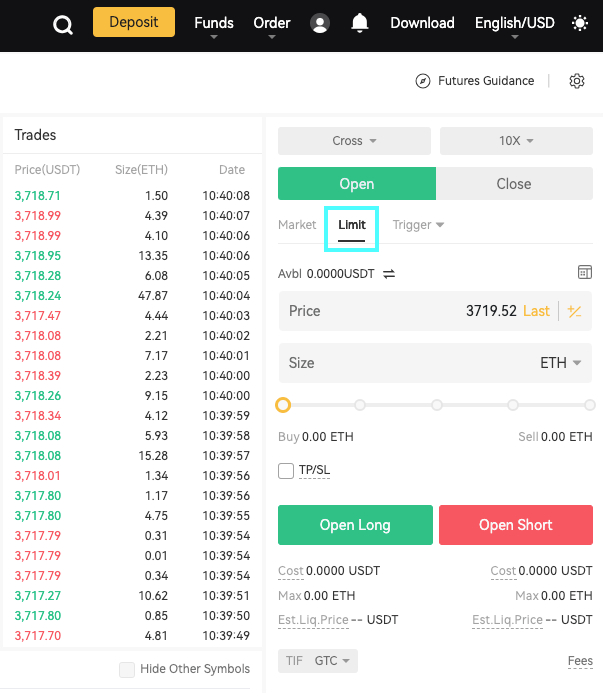
Task: Toggle light/dark theme sun icon
Action: coord(580,23)
